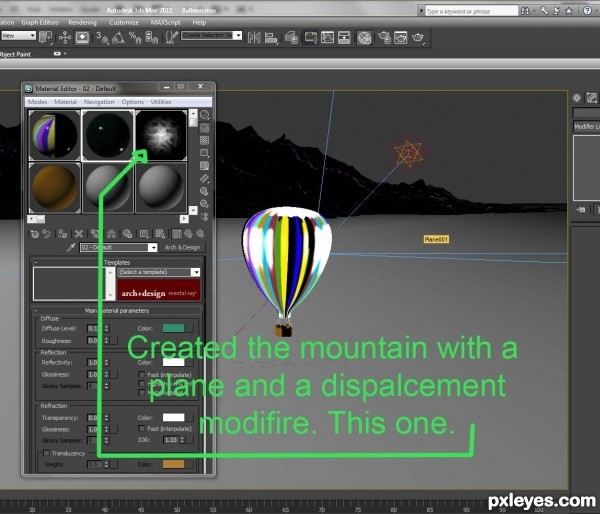This screenshot has width=600, height=514.
Task: Click the Mirror tool icon
Action: pyautogui.click(x=254, y=38)
